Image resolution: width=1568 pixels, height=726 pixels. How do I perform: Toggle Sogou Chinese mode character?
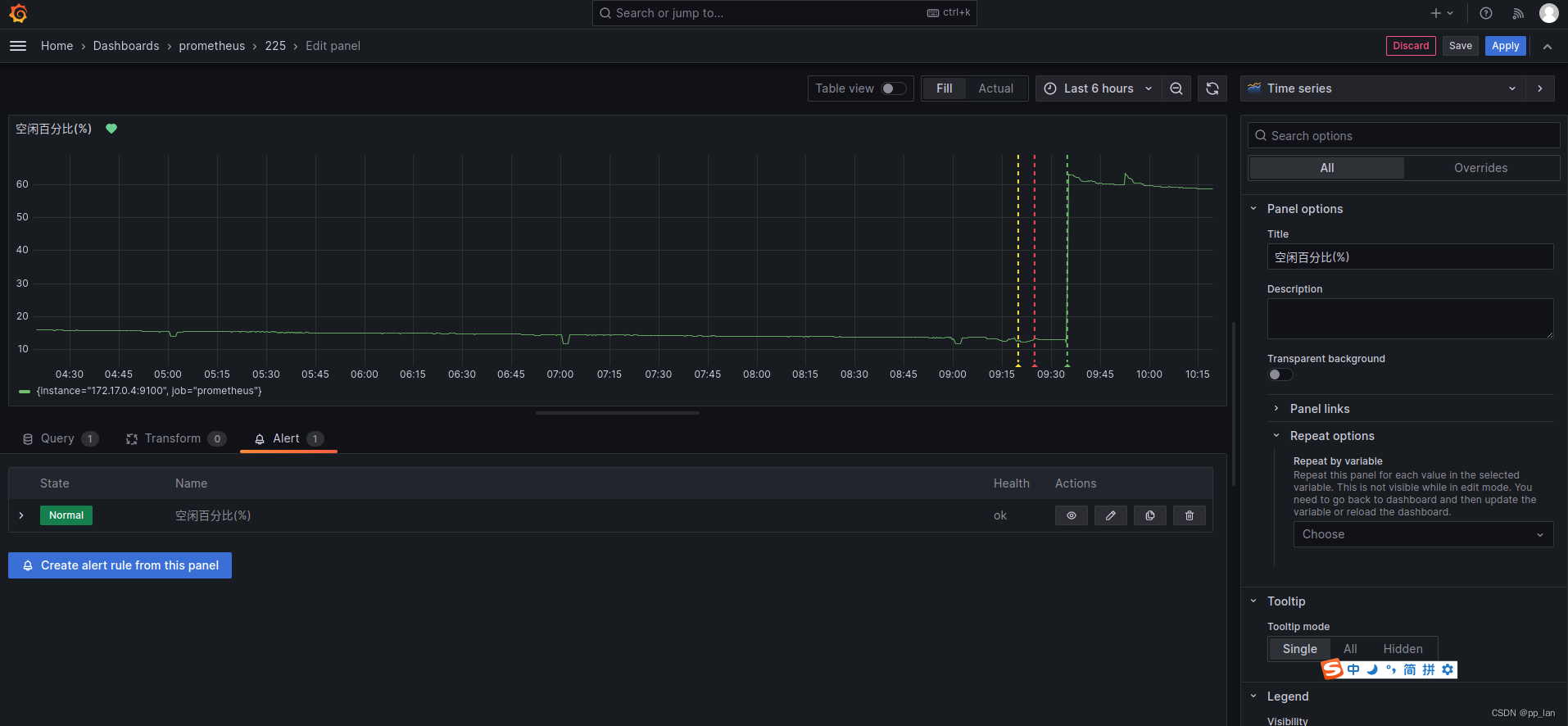coord(1353,669)
